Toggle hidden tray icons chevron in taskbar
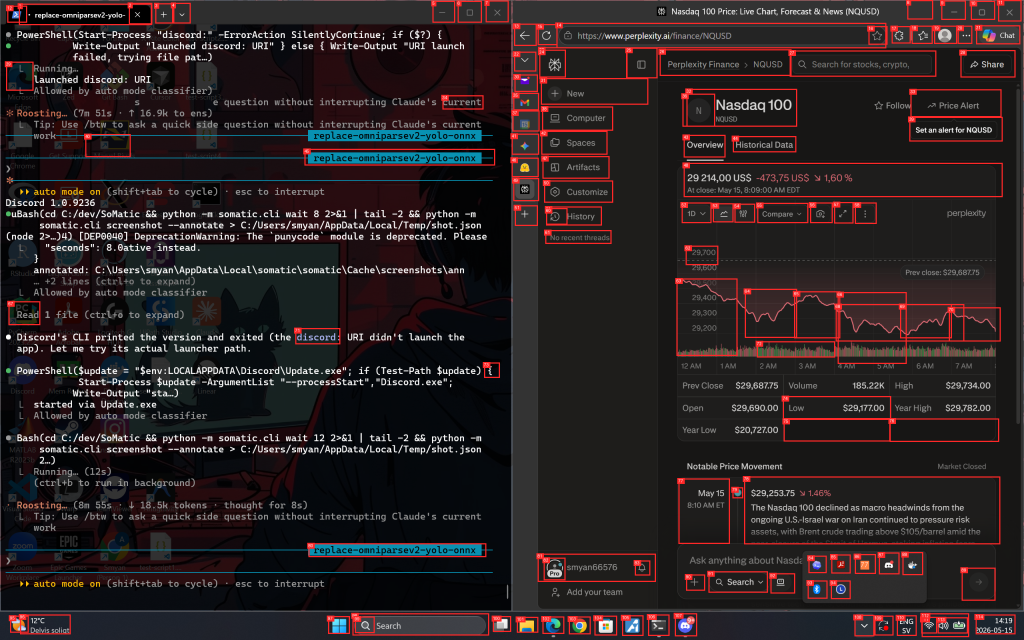This screenshot has height=640, width=1024. [864, 626]
